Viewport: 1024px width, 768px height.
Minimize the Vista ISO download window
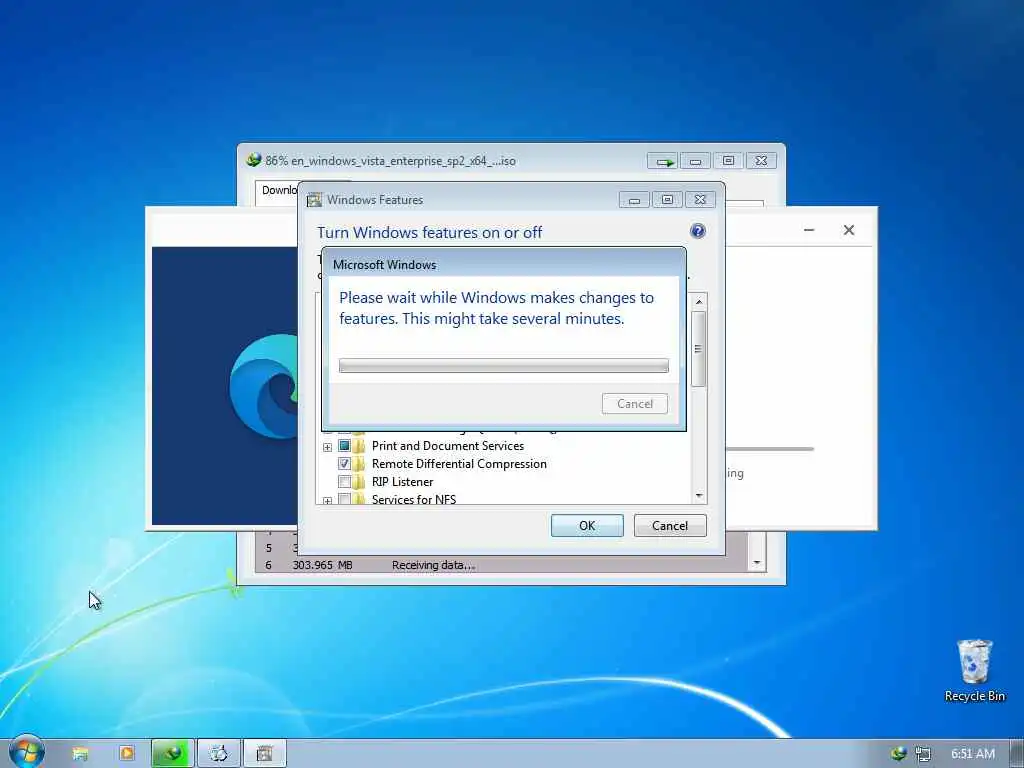click(696, 161)
